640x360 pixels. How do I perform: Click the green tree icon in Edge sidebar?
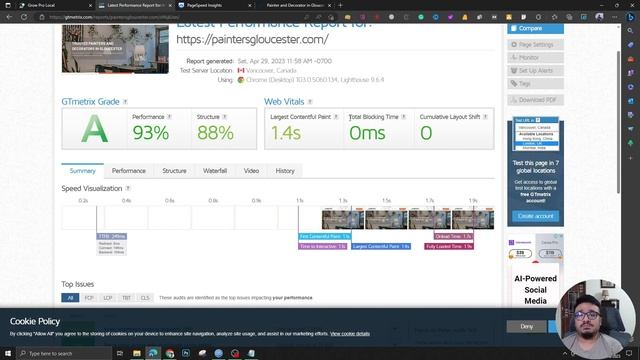click(631, 142)
